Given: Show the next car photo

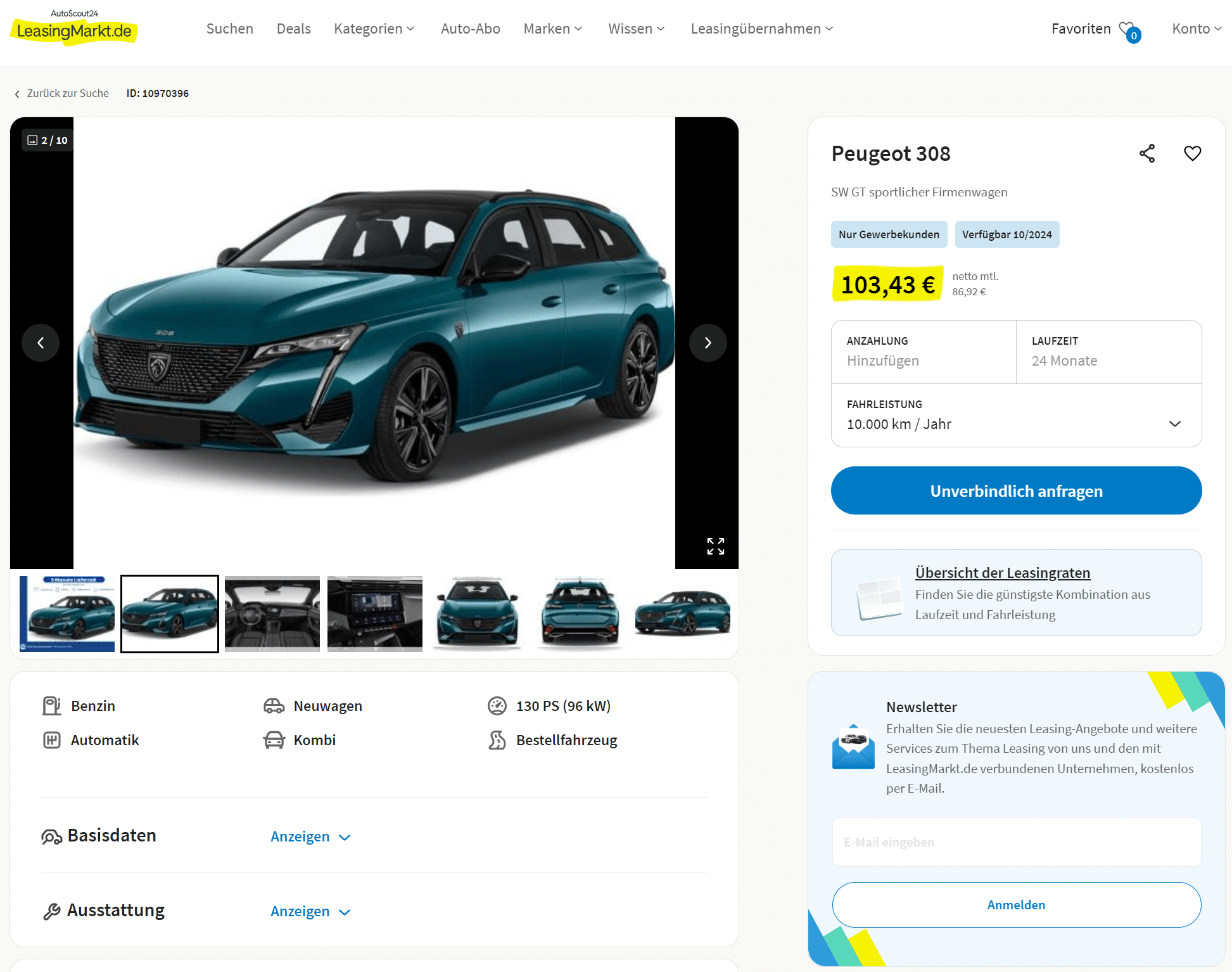Looking at the screenshot, I should (708, 343).
